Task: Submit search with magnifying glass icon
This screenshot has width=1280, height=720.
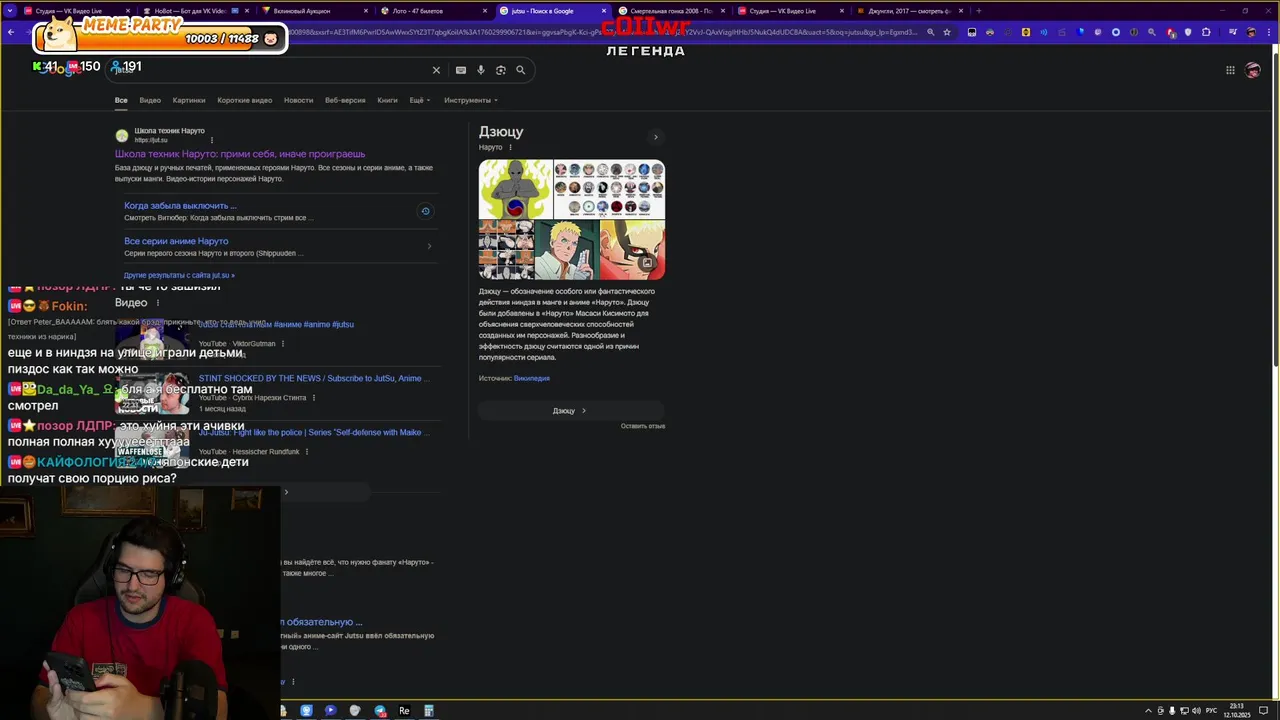Action: (520, 70)
